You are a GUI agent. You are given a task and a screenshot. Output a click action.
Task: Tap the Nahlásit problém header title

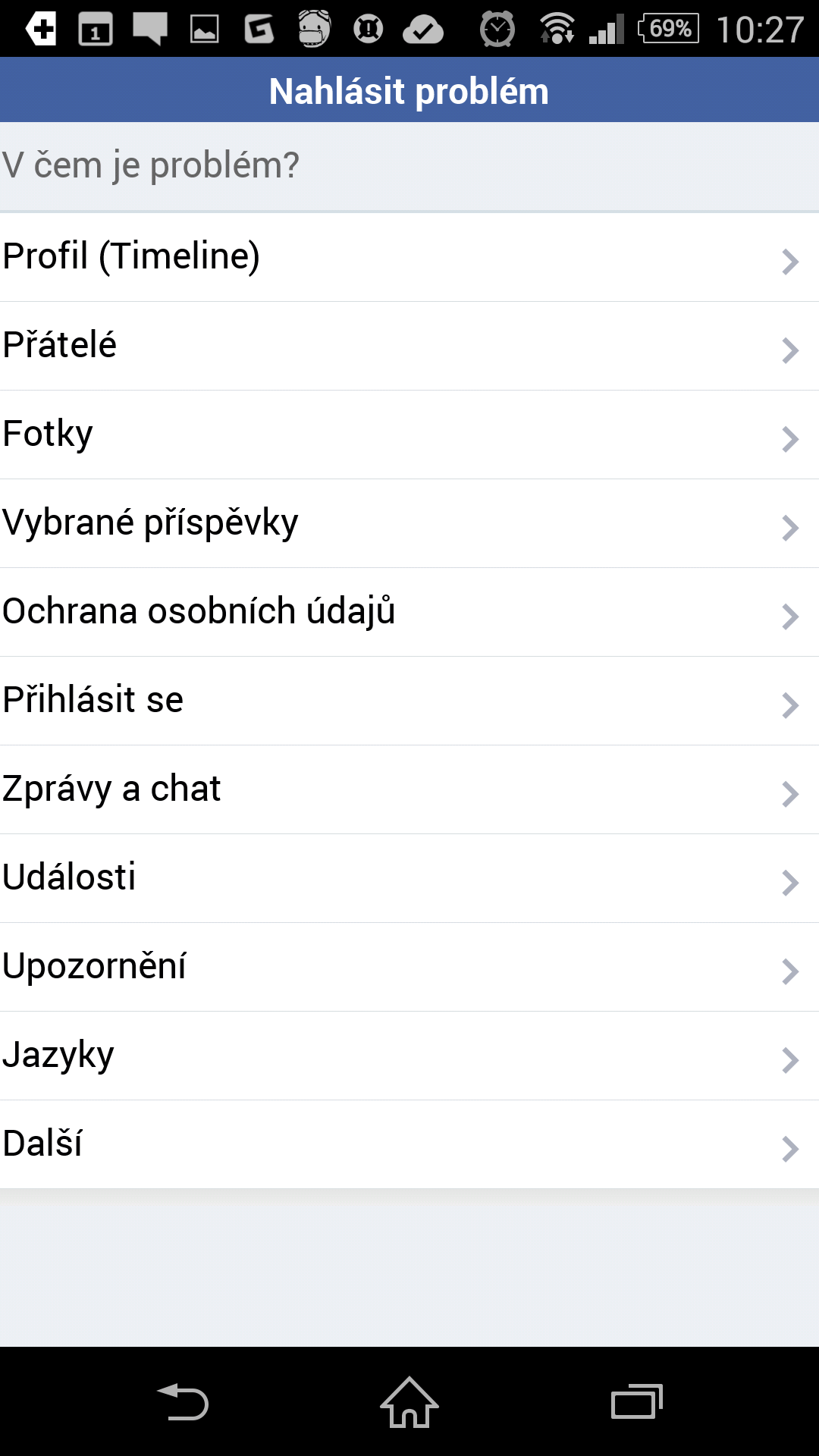click(x=409, y=91)
